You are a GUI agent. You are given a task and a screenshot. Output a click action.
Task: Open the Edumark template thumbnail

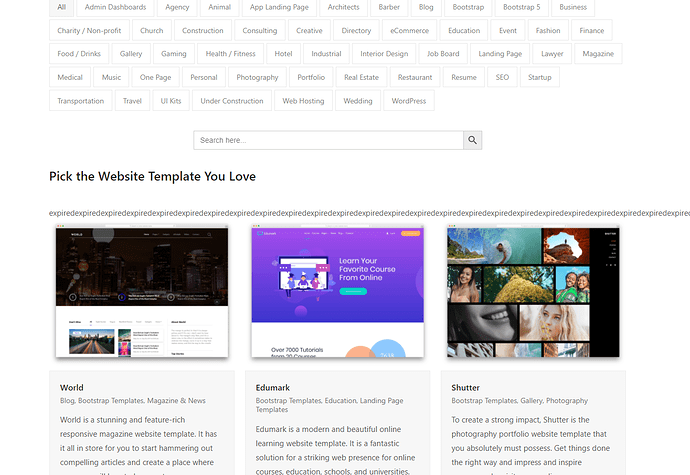[337, 292]
